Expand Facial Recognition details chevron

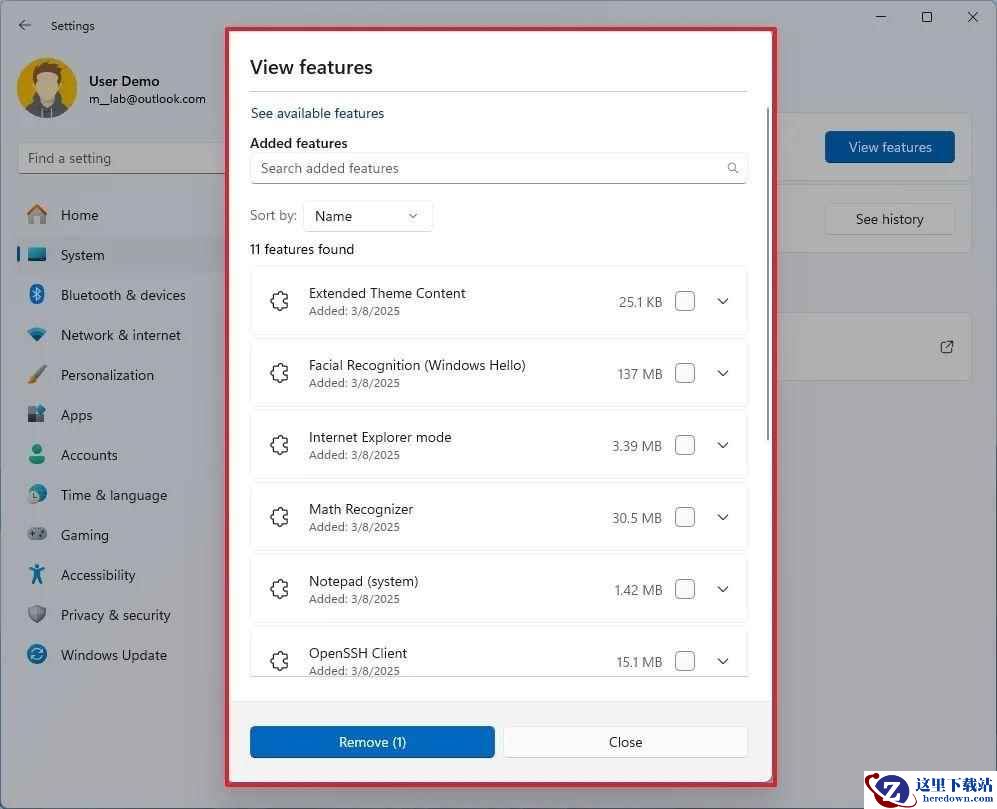coord(723,373)
